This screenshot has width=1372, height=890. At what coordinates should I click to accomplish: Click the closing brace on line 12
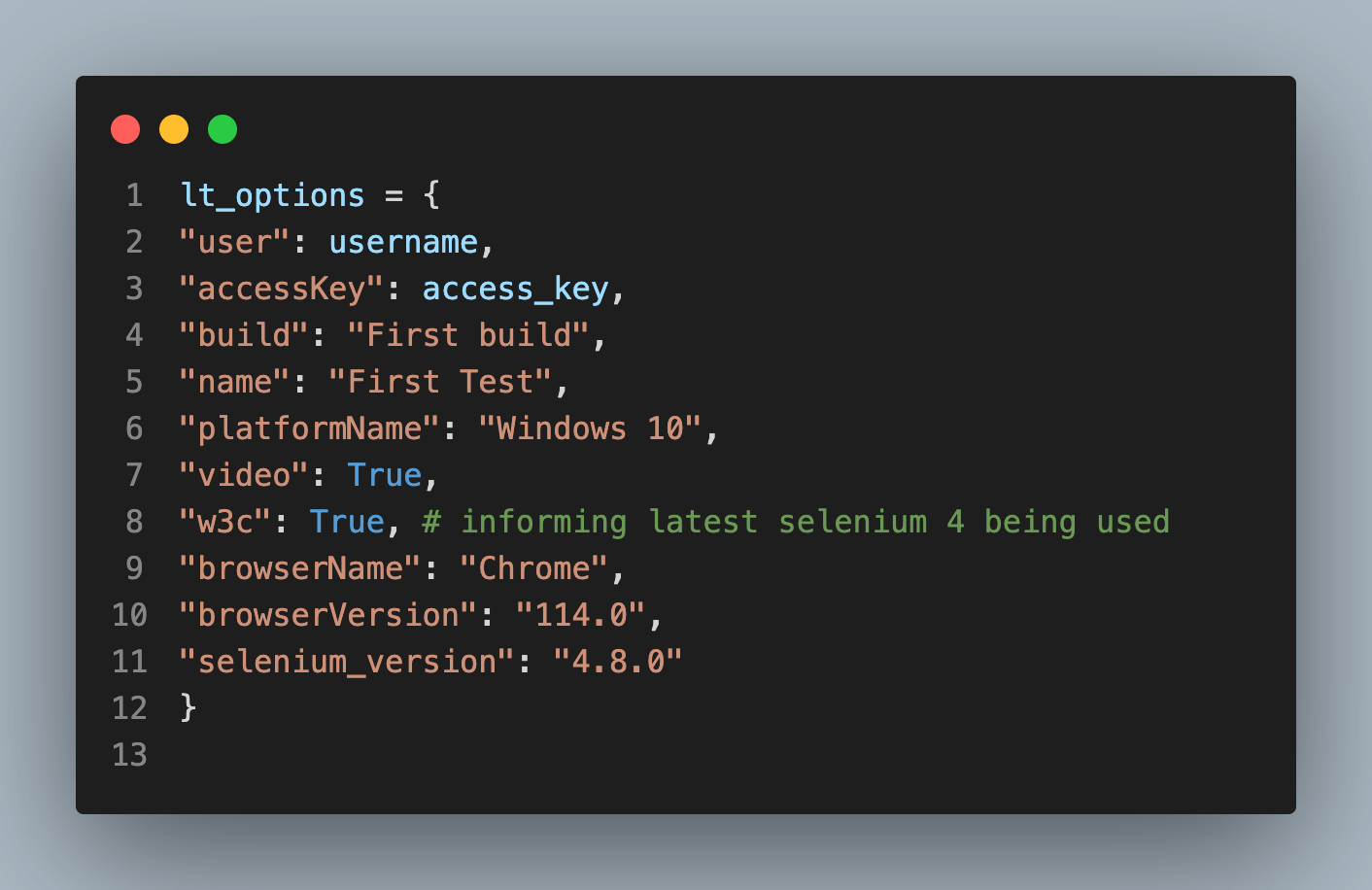189,707
